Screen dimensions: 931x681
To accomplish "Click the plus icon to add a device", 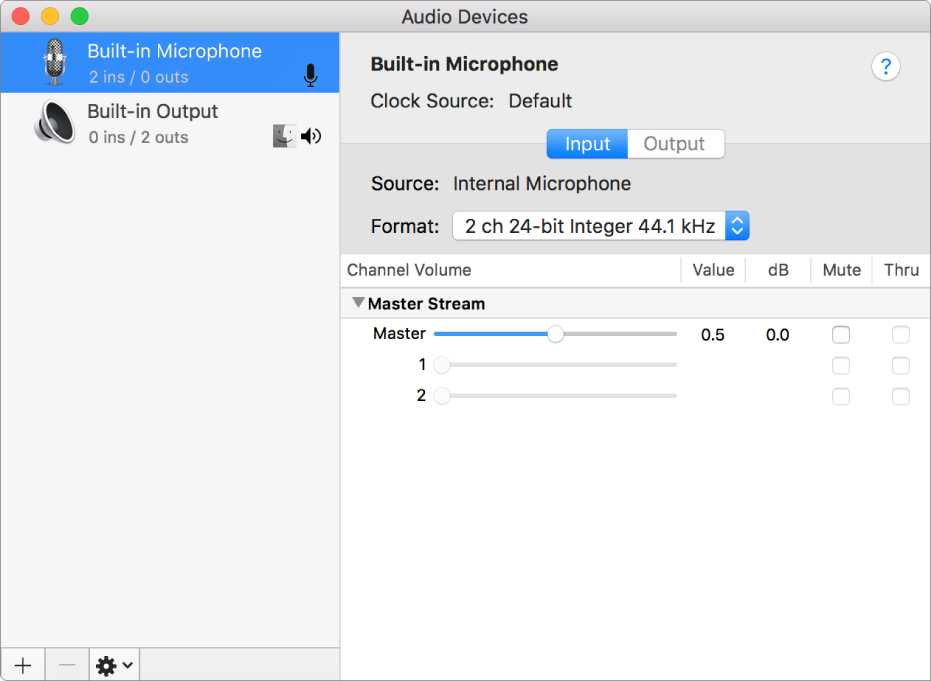I will click(x=21, y=664).
